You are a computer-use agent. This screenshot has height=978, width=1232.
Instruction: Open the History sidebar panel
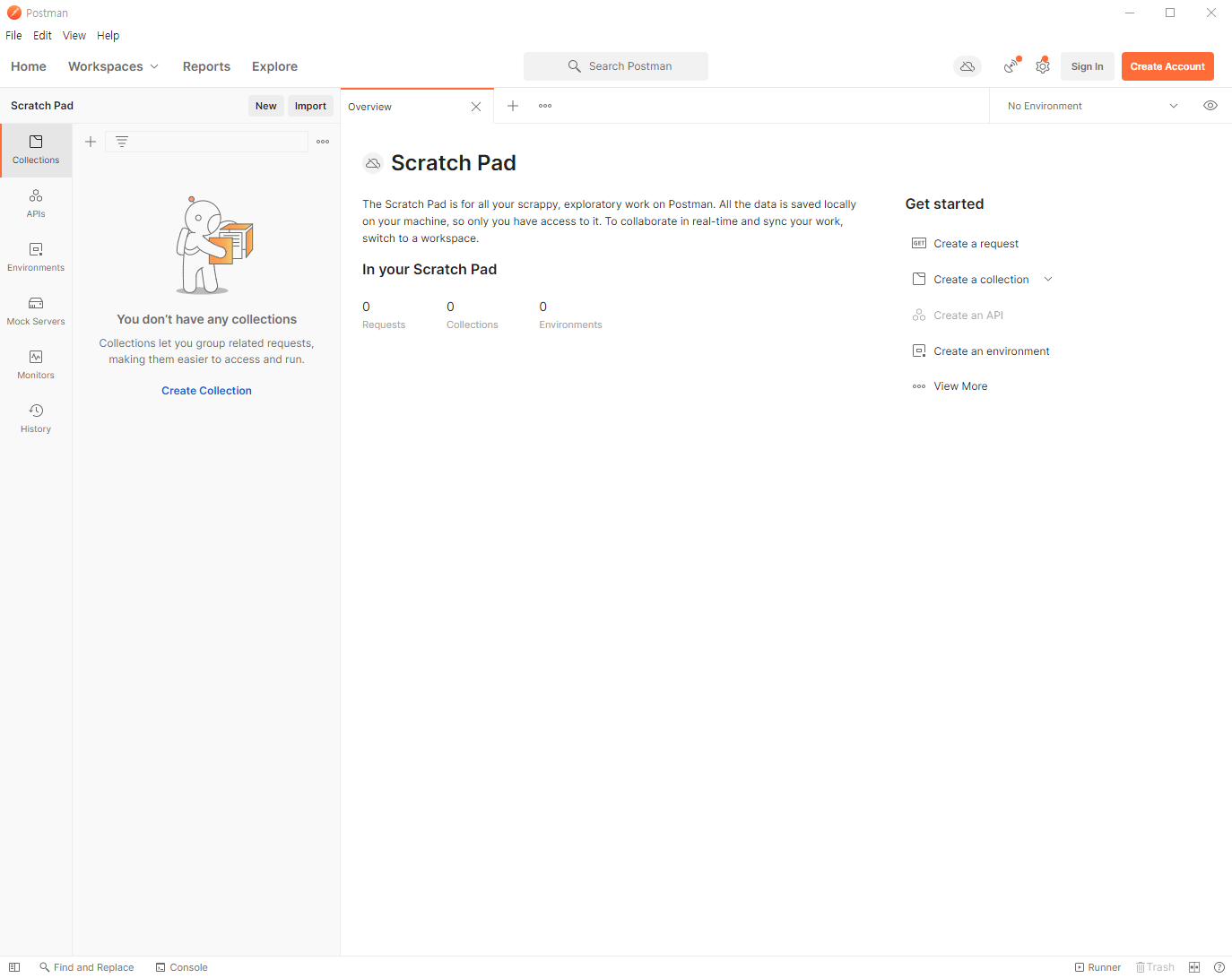pos(36,419)
